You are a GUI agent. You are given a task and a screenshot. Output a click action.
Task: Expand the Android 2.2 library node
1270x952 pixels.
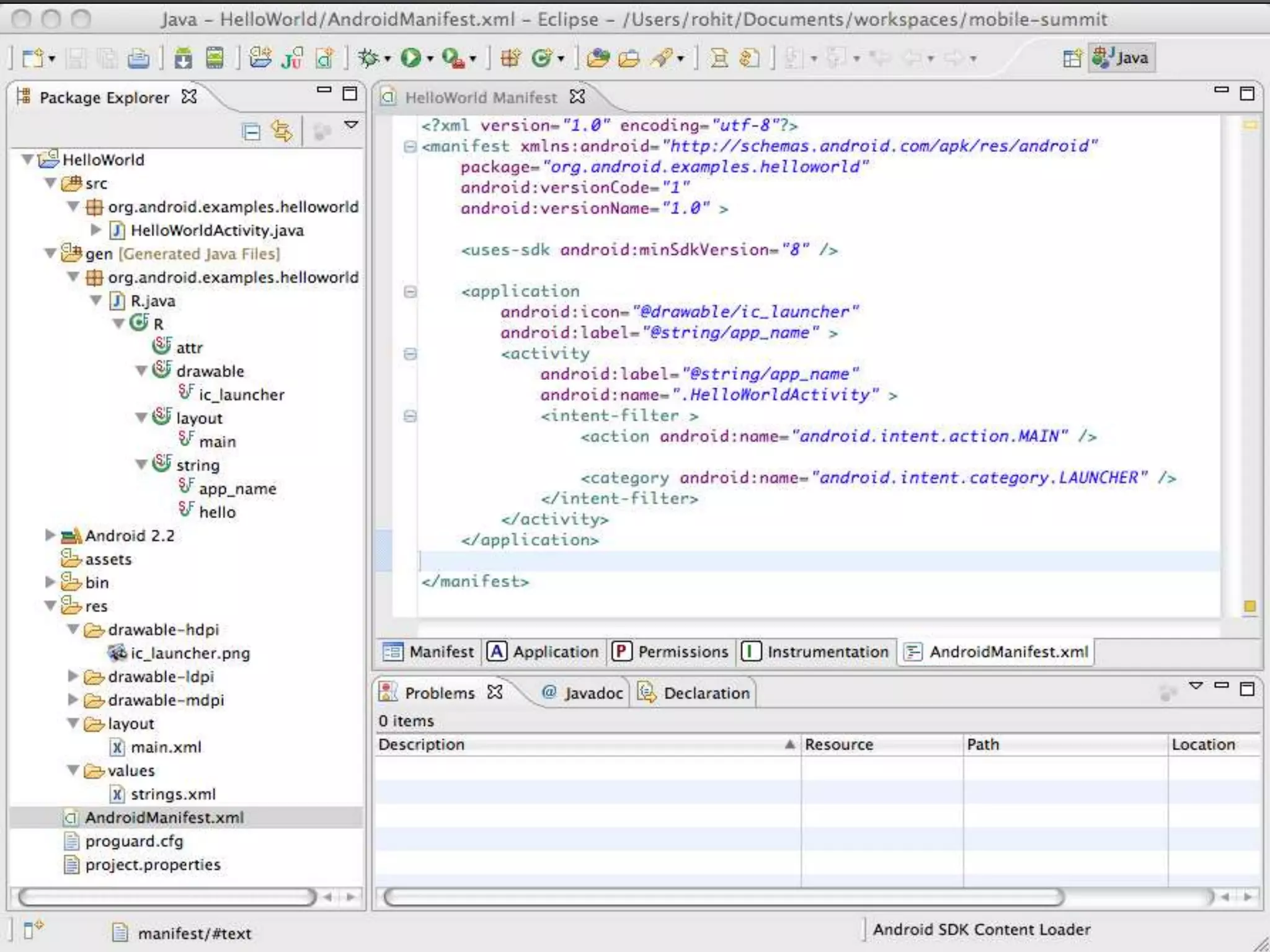50,535
